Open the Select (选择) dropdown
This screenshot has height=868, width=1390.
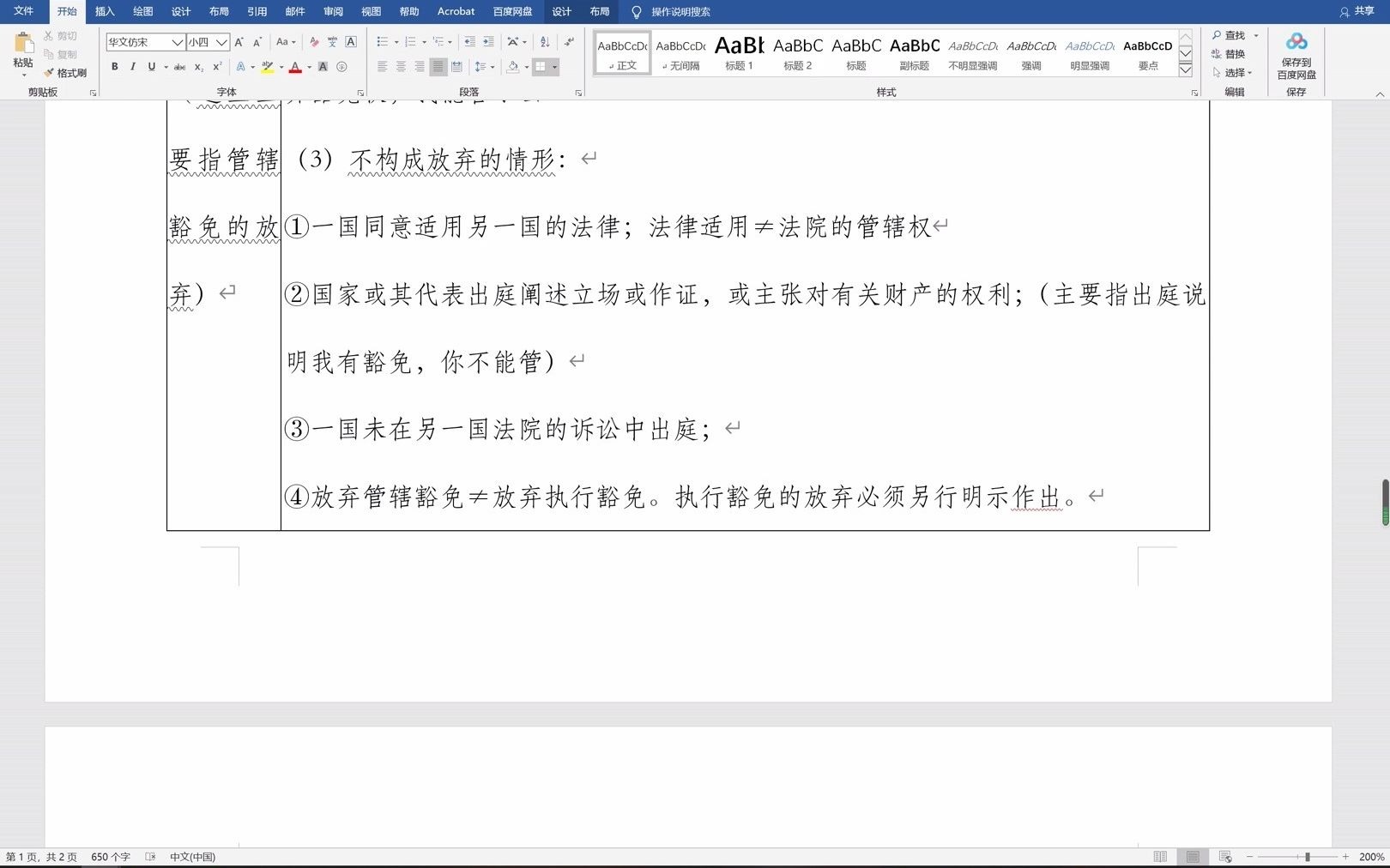pos(1232,73)
